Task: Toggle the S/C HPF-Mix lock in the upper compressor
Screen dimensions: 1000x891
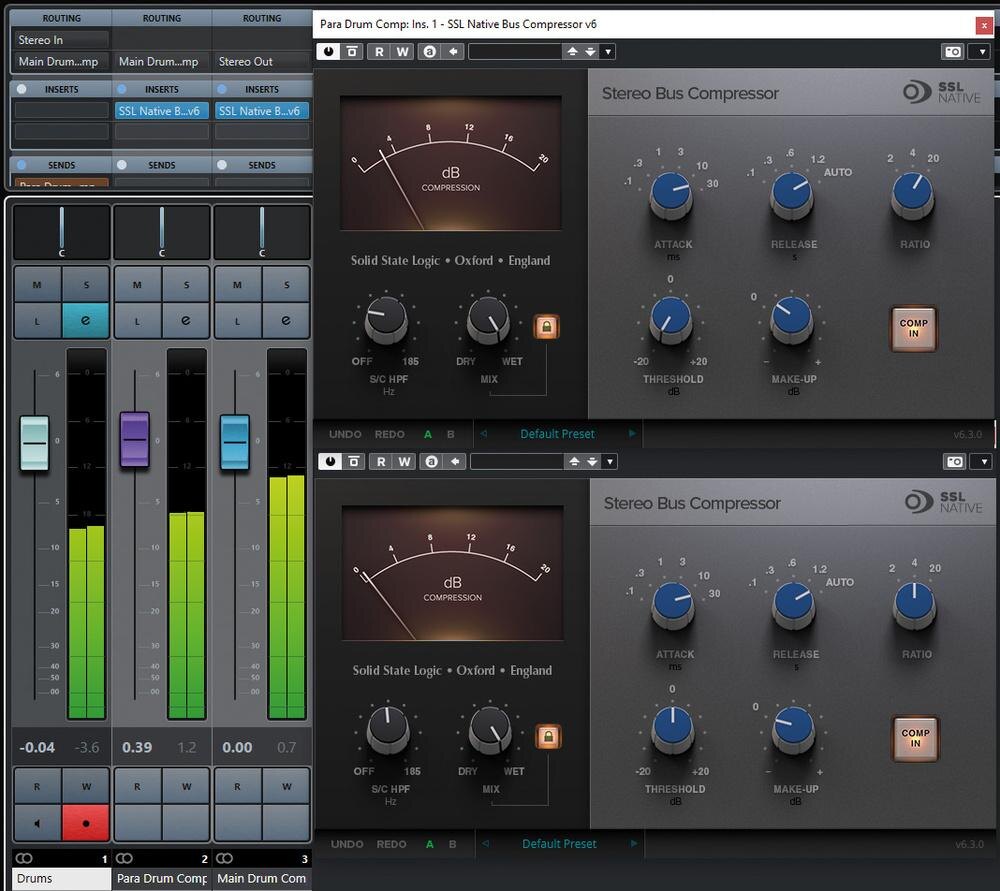Action: click(x=547, y=327)
